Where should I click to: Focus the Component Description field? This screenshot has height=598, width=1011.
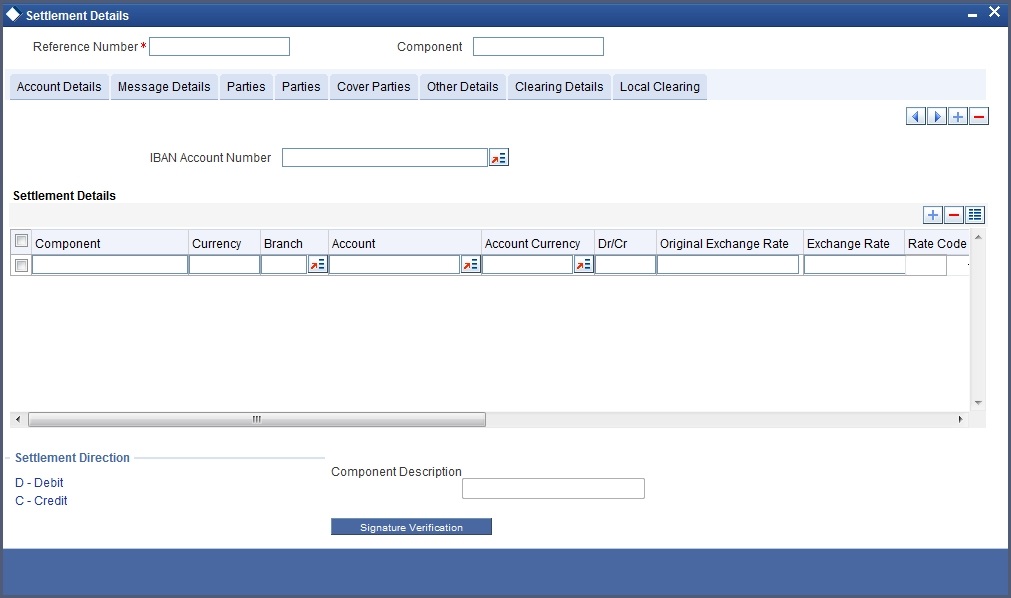coord(553,488)
